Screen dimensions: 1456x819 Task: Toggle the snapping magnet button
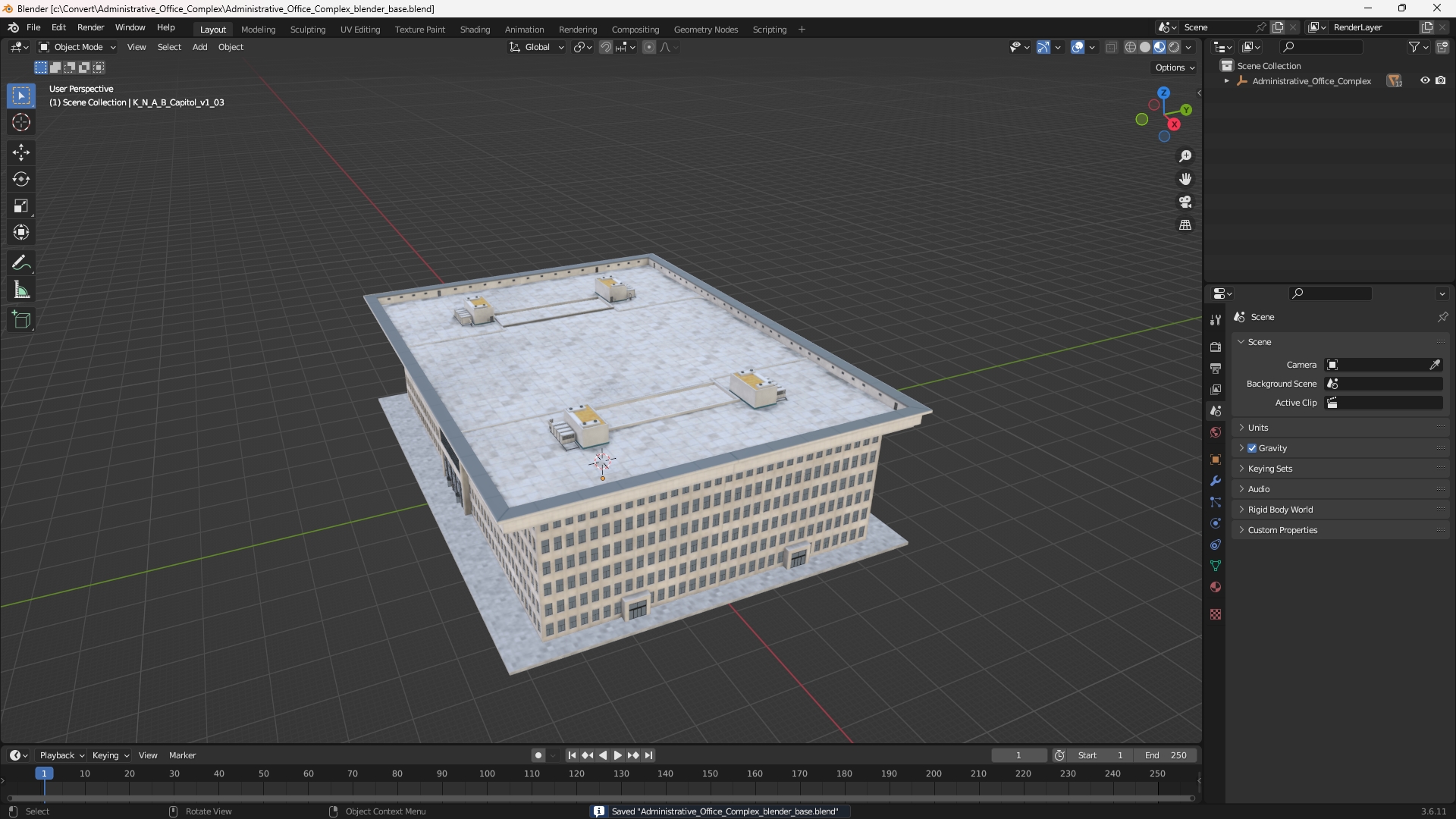pyautogui.click(x=605, y=47)
